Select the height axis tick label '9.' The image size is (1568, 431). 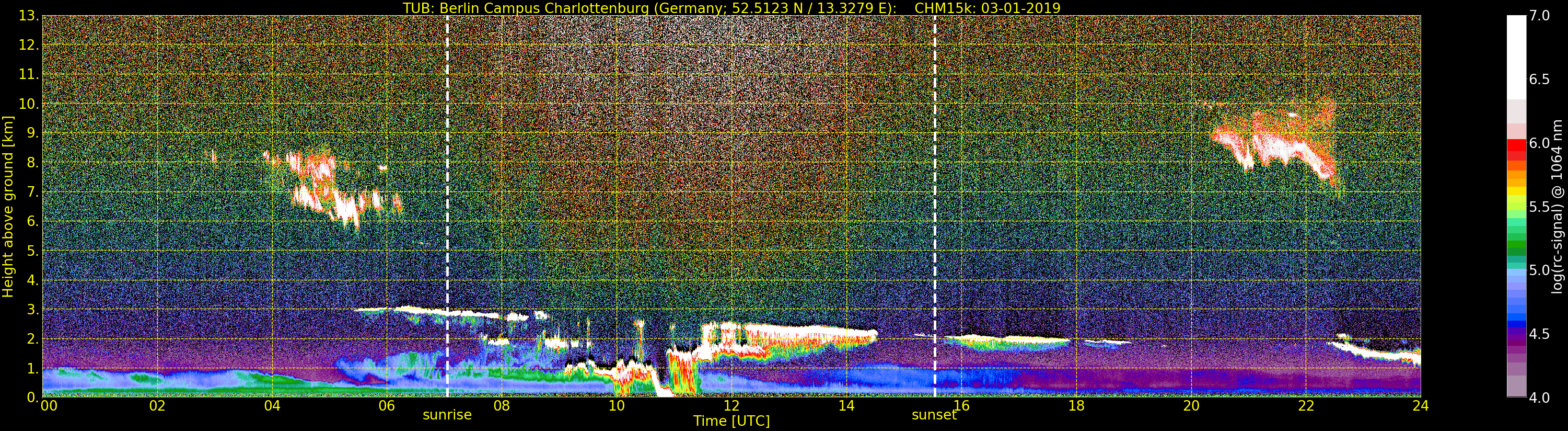point(33,133)
